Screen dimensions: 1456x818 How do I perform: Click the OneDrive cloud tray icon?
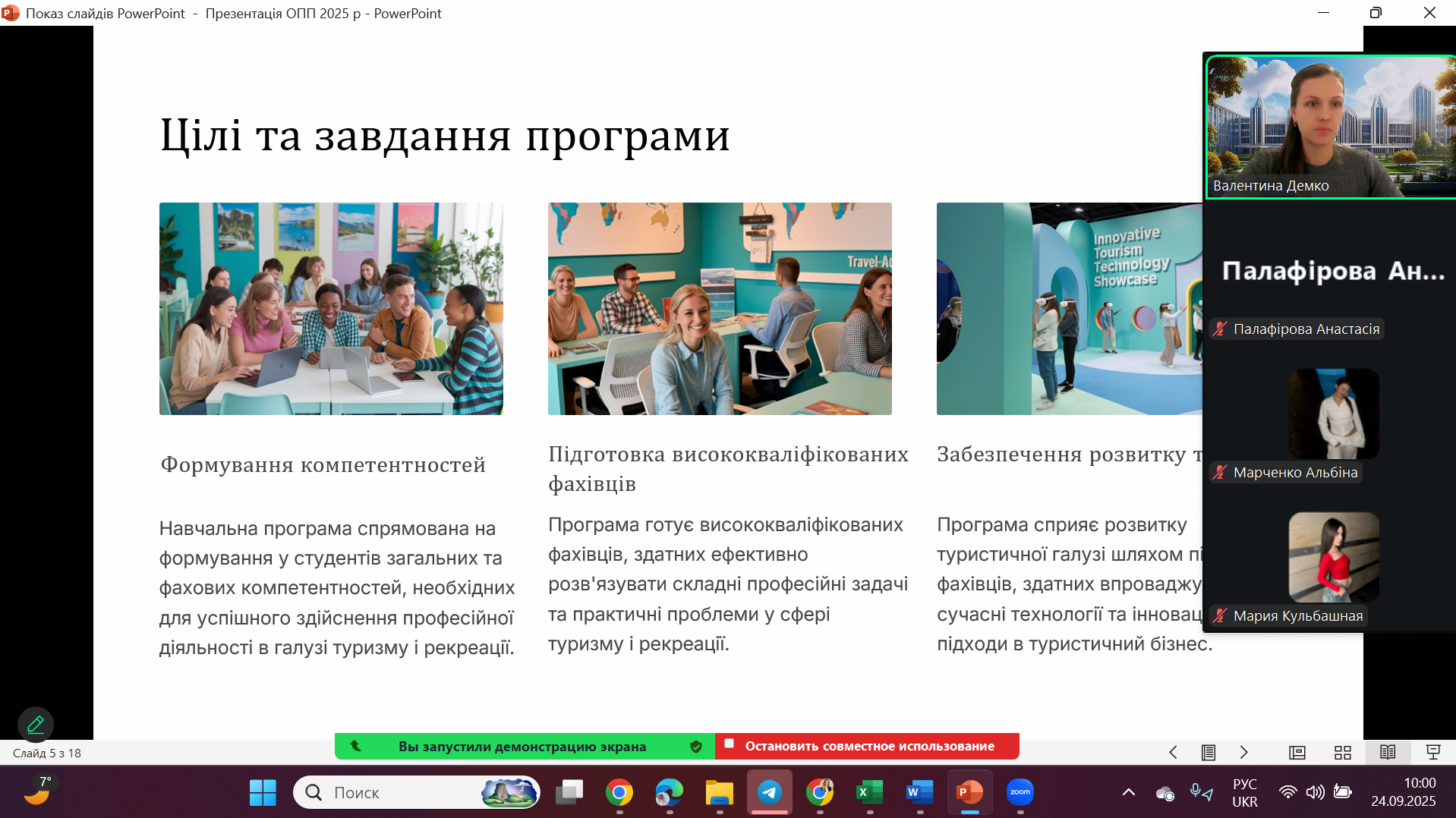coord(1165,794)
